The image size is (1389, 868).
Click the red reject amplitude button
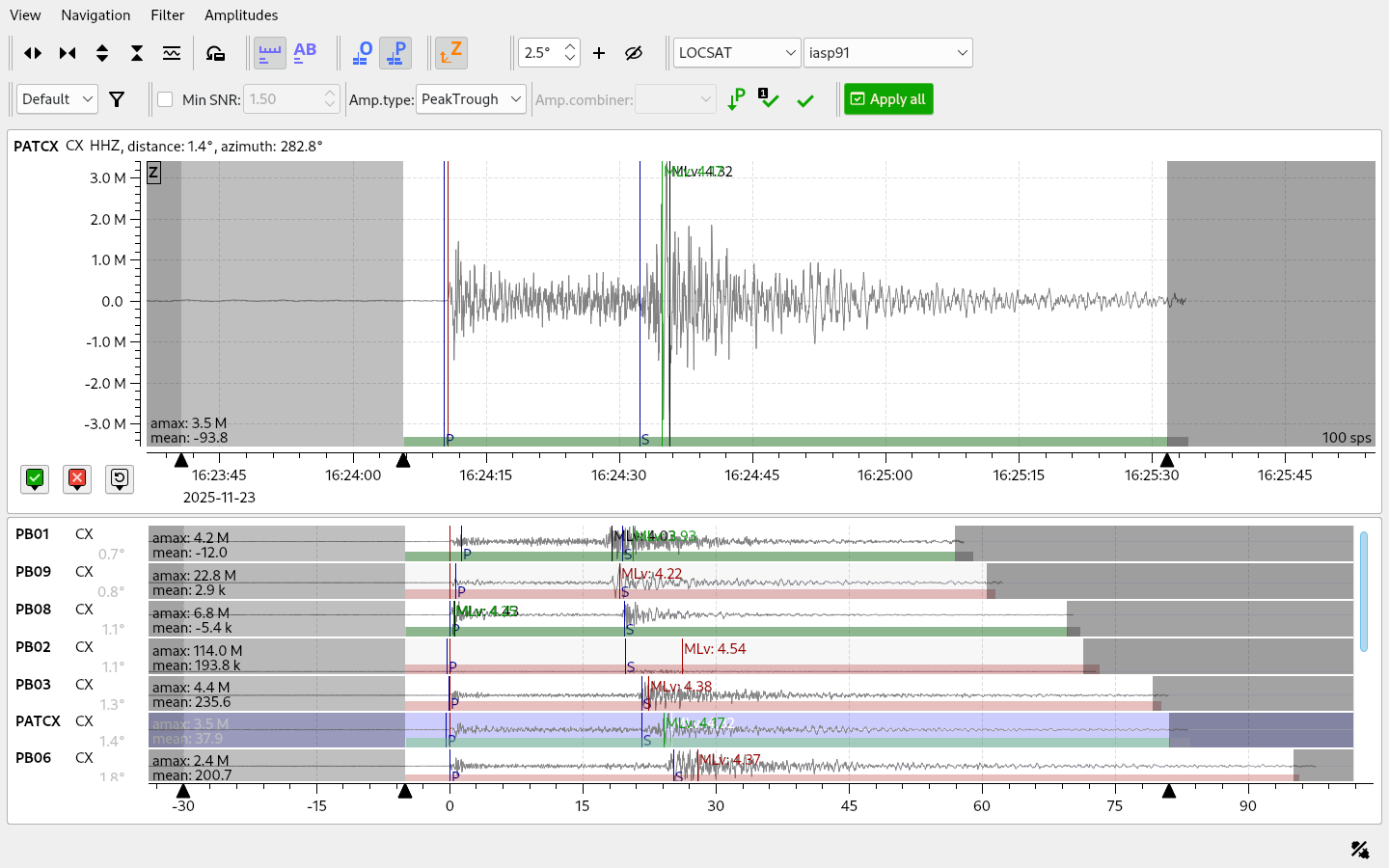coord(77,478)
